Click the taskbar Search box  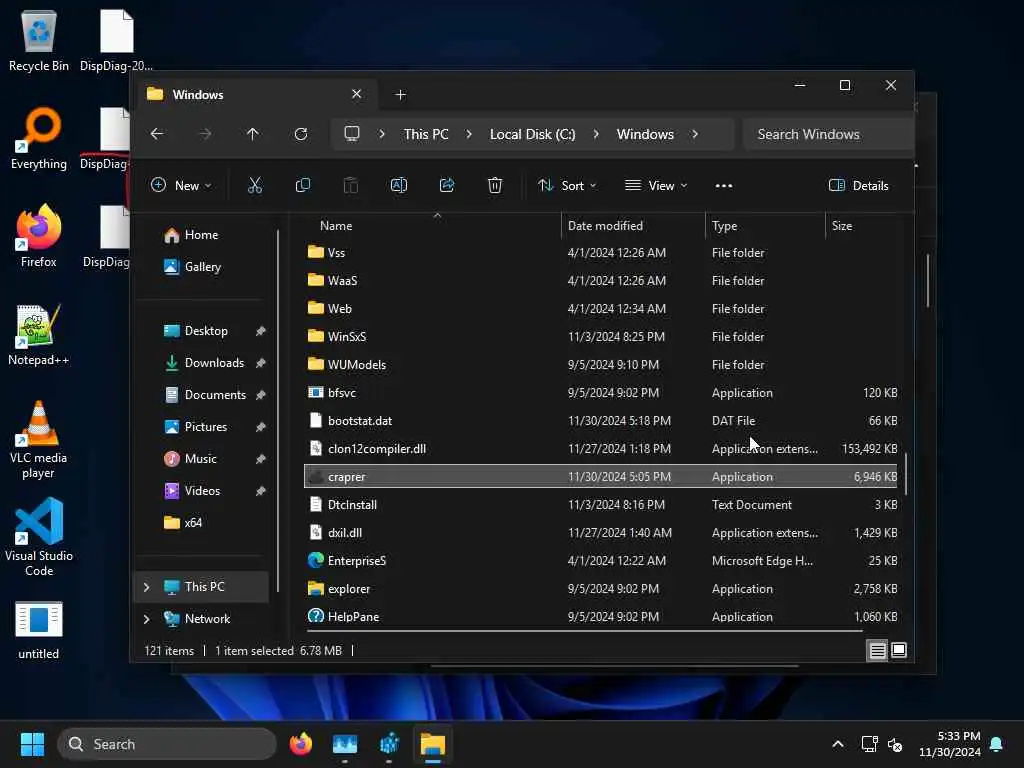pos(167,744)
